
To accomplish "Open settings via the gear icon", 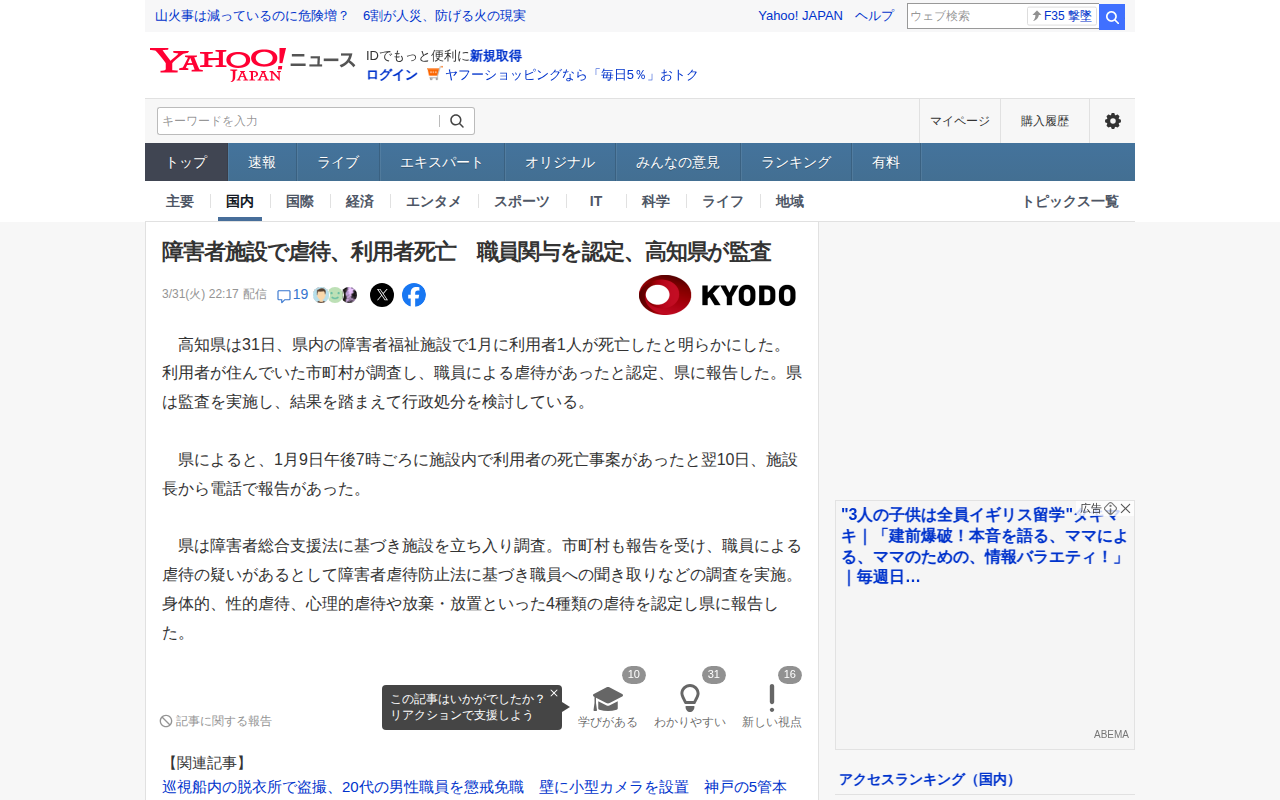I will point(1112,121).
